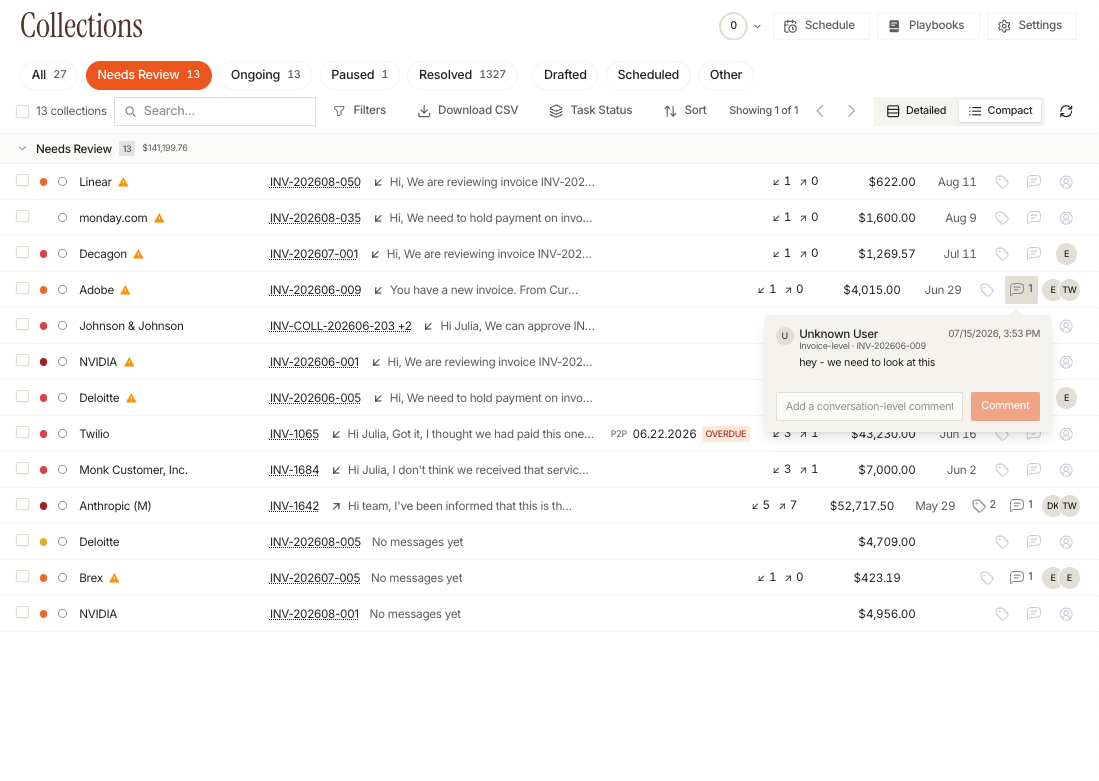Select the Adobe row checkbox
This screenshot has width=1099, height=781.
(22, 288)
